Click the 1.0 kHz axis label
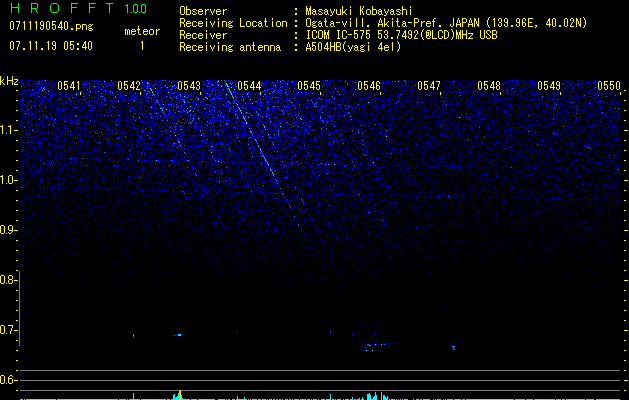The height and width of the screenshot is (400, 629). tap(9, 180)
